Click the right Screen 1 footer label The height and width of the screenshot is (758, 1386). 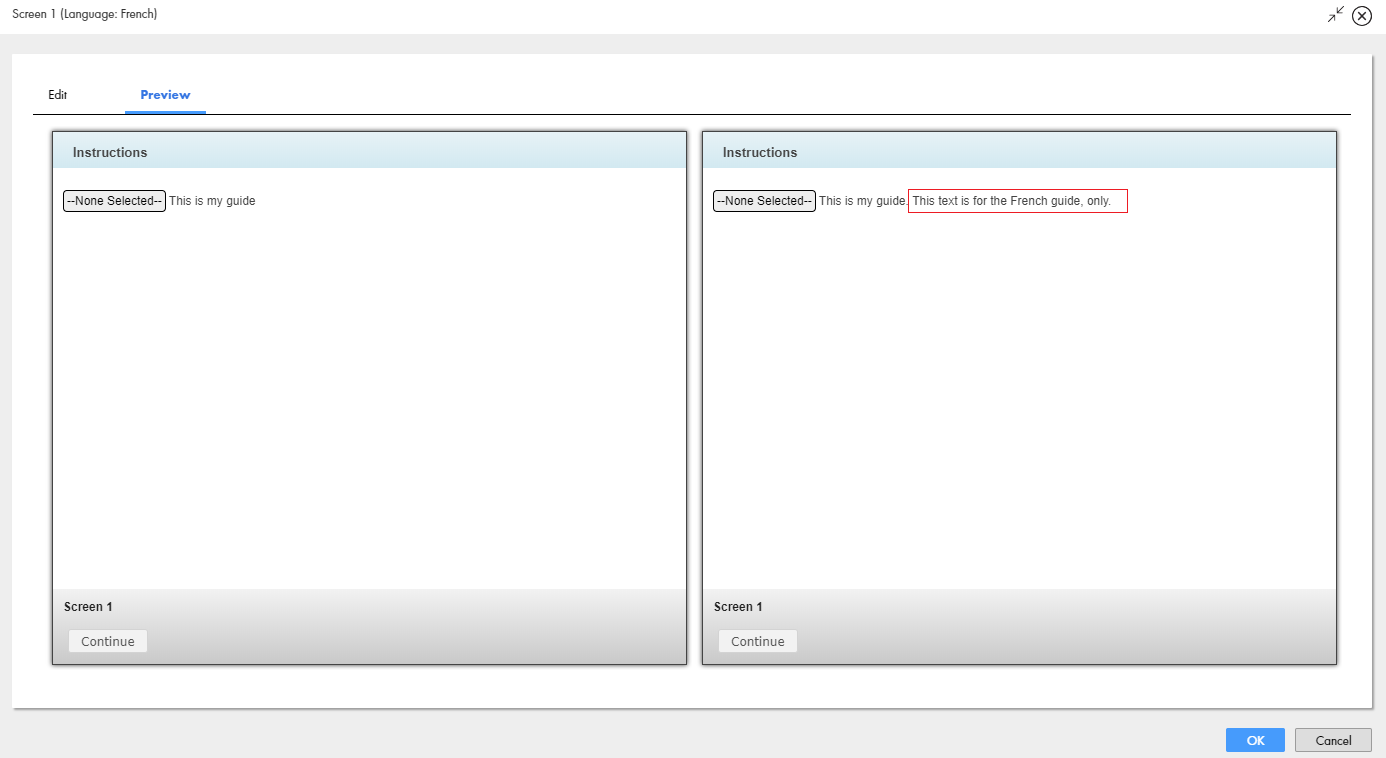click(x=738, y=607)
